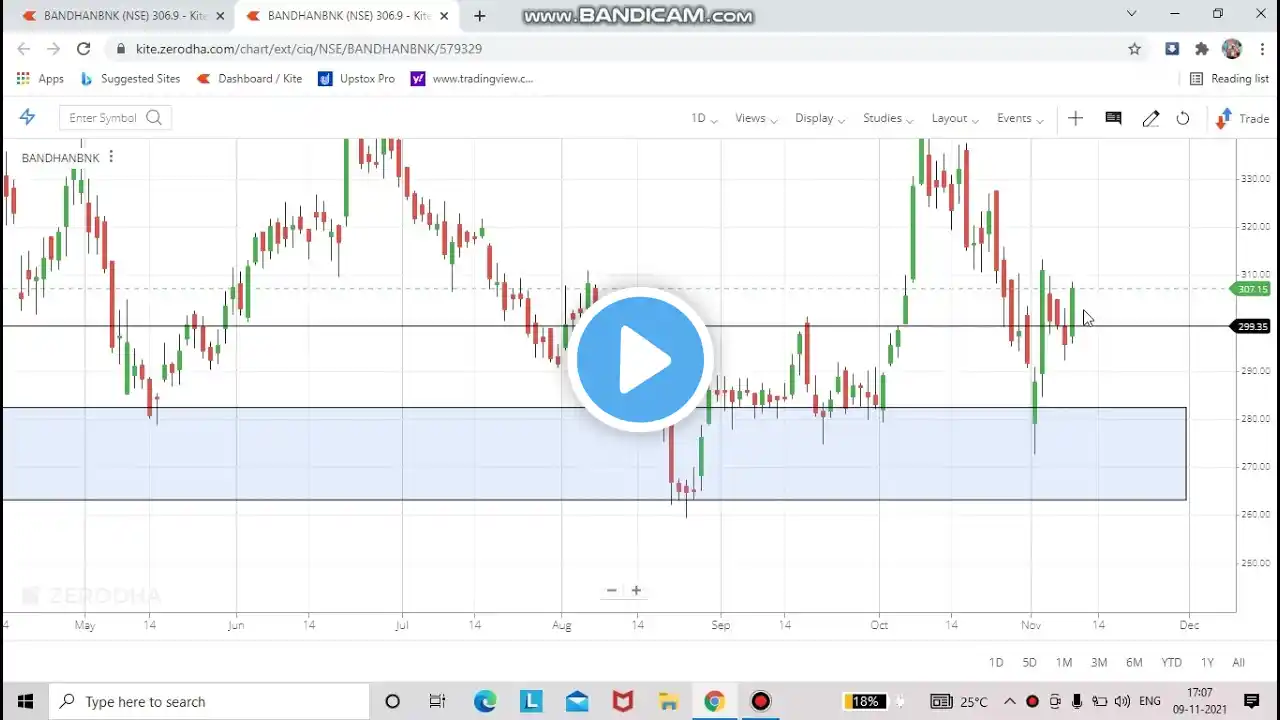Screen dimensions: 1280x720
Task: Open McAfee from the taskbar
Action: pyautogui.click(x=623, y=701)
